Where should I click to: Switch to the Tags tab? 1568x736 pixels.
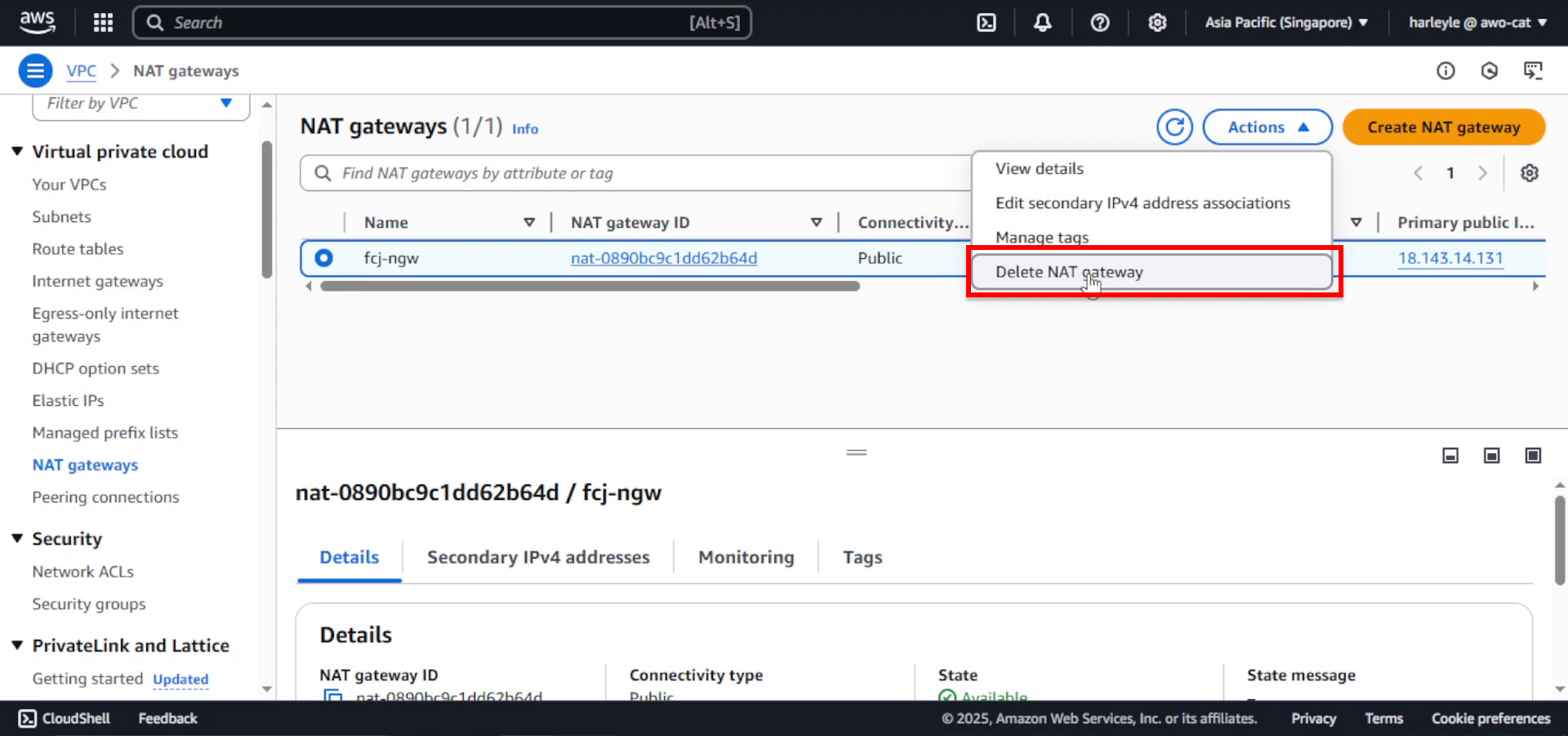pyautogui.click(x=862, y=558)
